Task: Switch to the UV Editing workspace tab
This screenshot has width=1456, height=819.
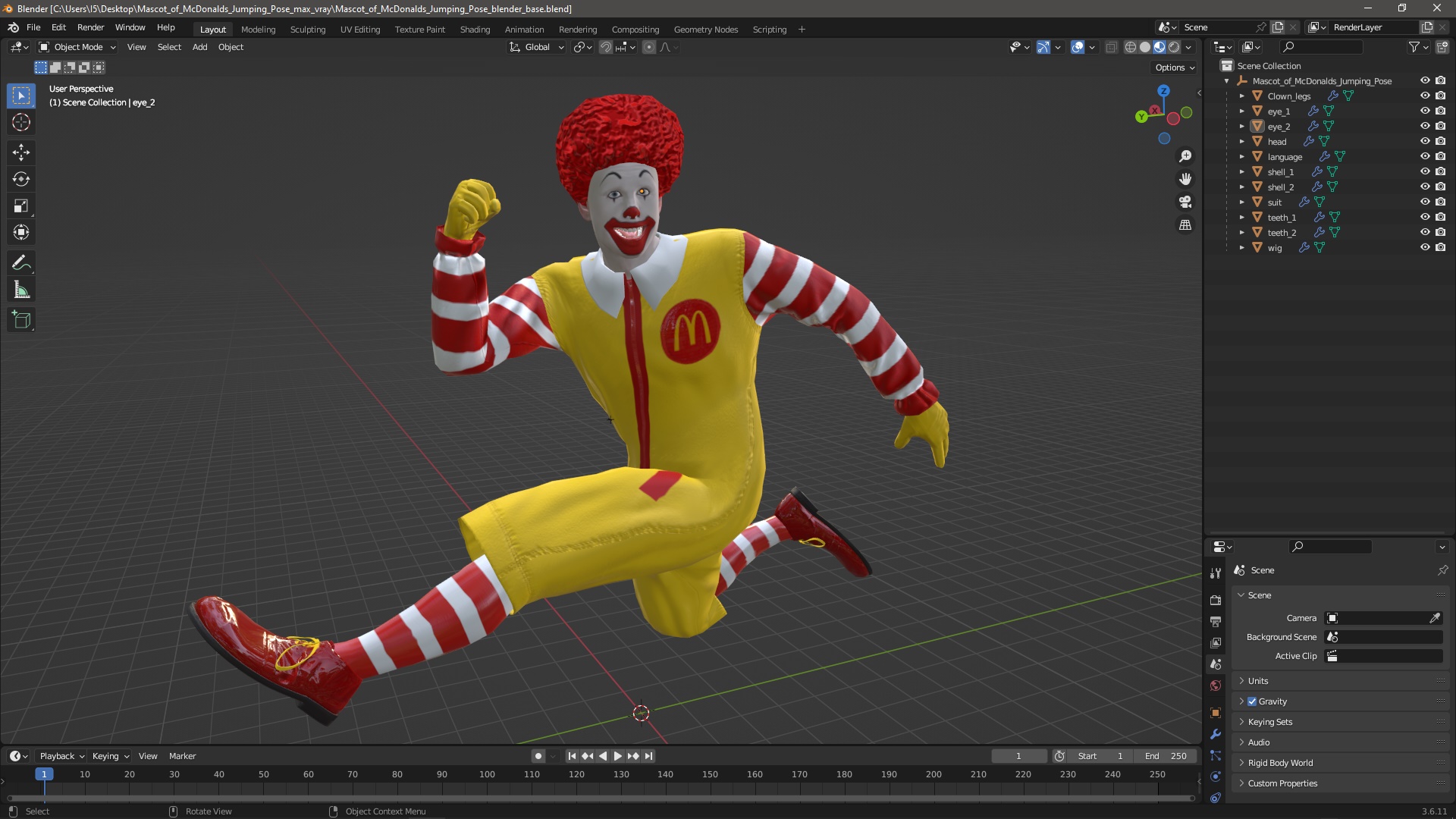Action: [x=359, y=30]
